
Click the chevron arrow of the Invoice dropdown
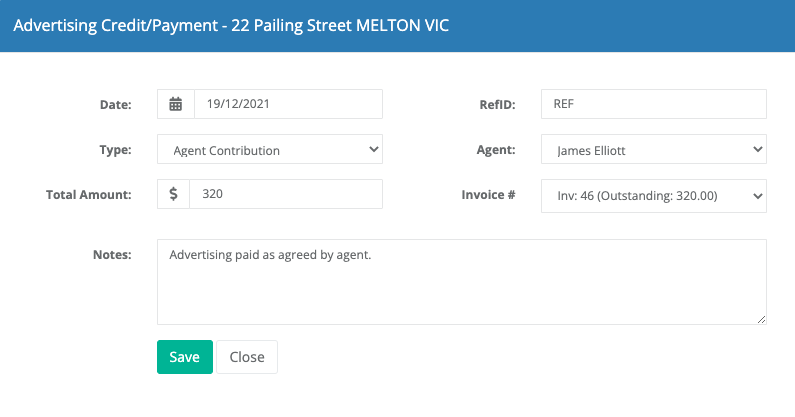pyautogui.click(x=757, y=196)
